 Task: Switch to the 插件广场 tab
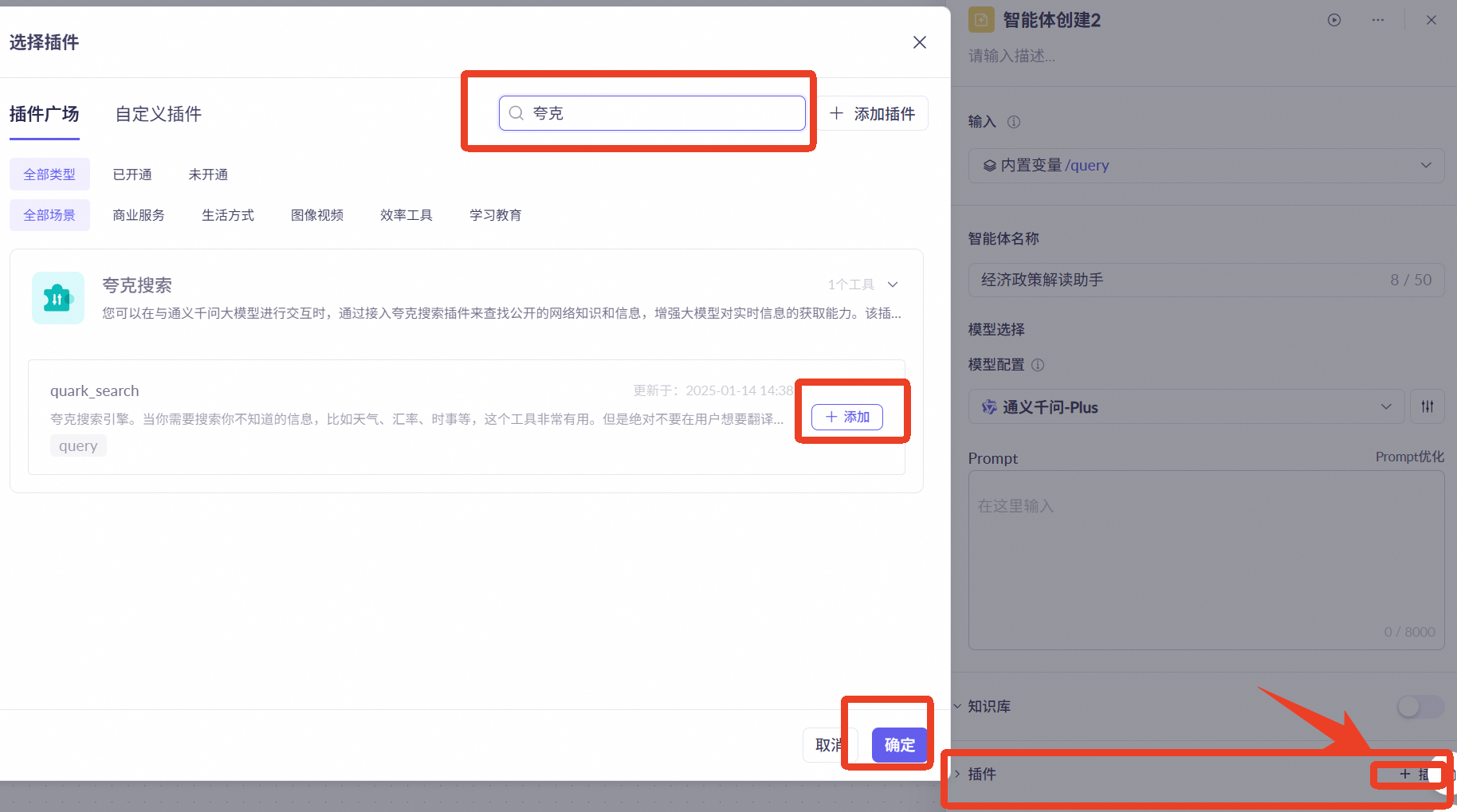pos(45,114)
